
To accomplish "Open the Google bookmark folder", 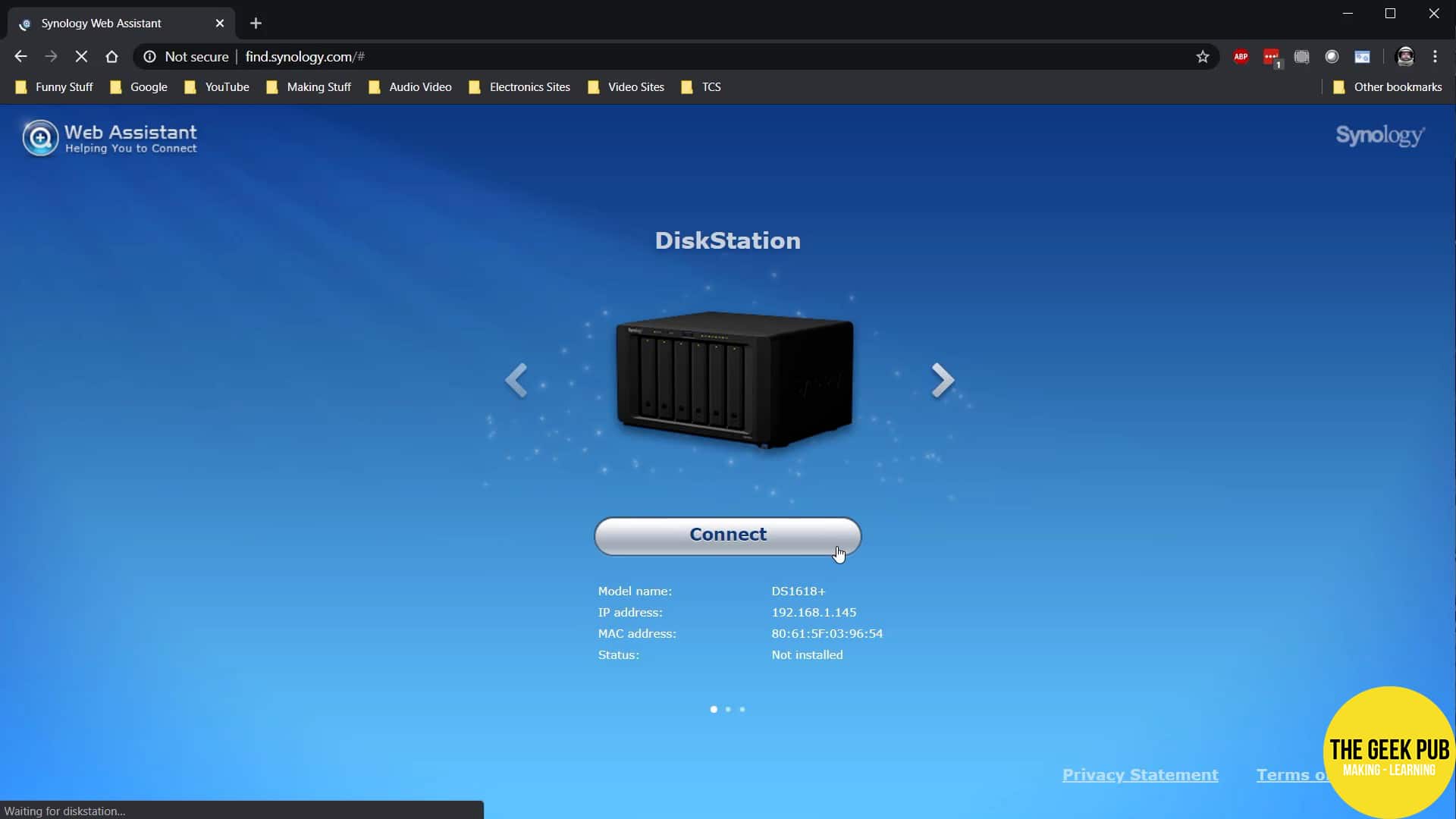I will pyautogui.click(x=139, y=87).
